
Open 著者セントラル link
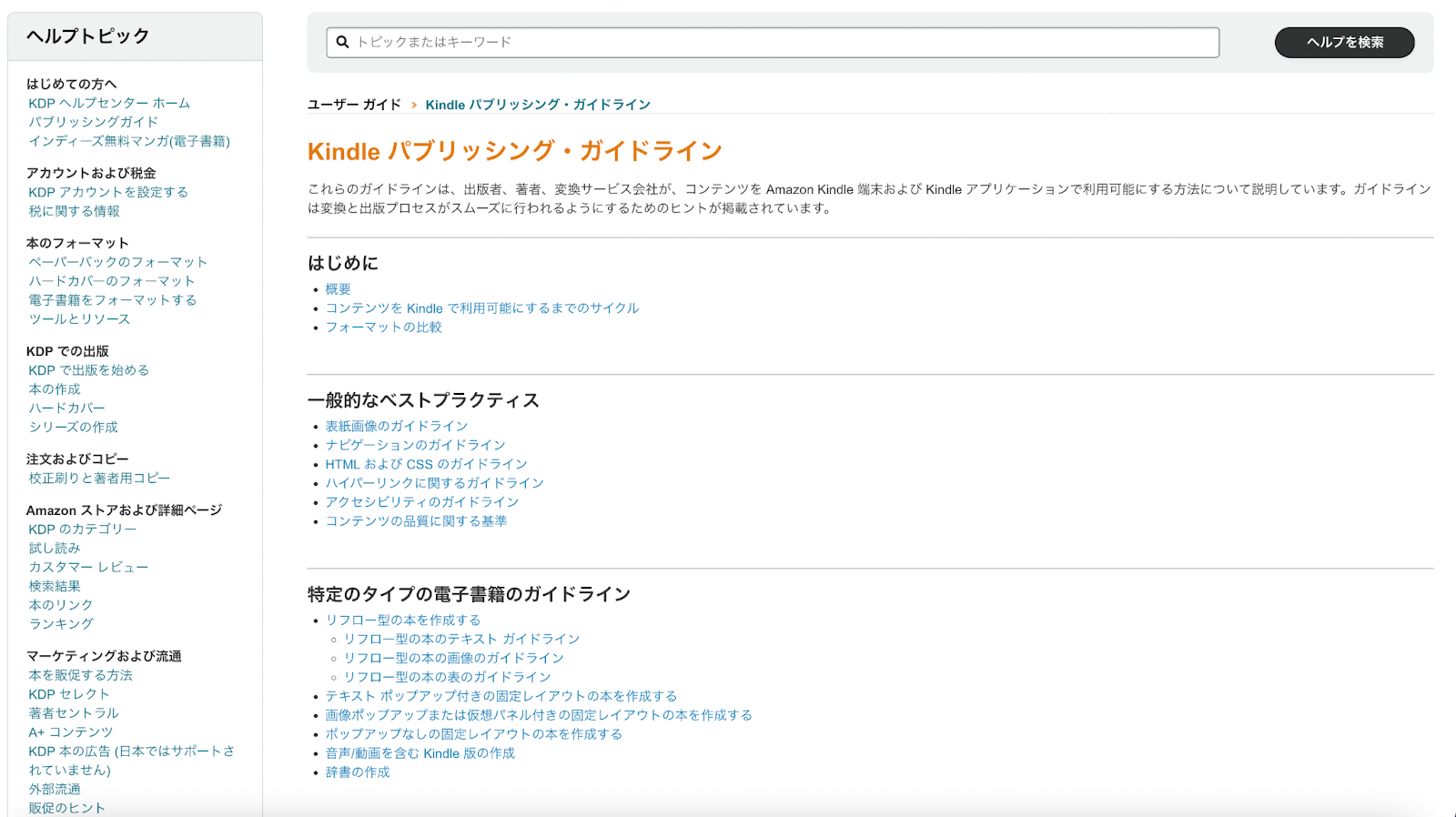(x=74, y=713)
